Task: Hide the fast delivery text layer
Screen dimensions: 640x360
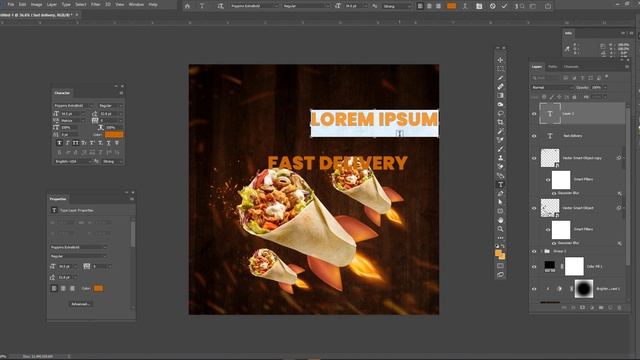Action: (534, 136)
